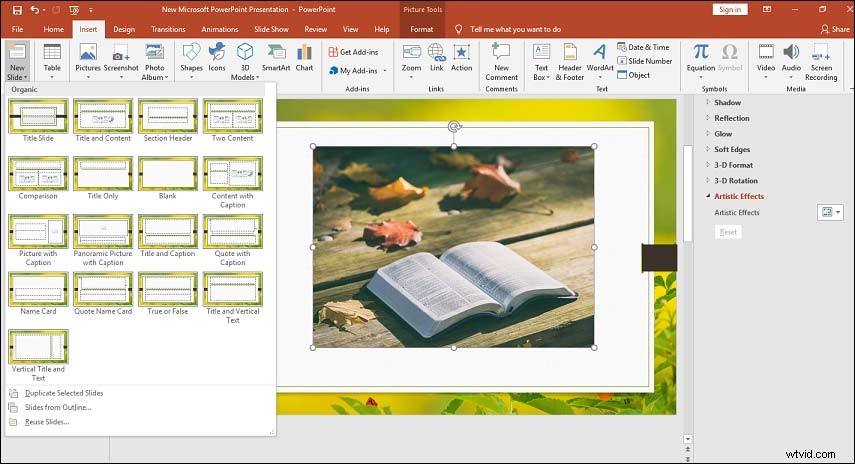Open Header & Footer

click(570, 62)
